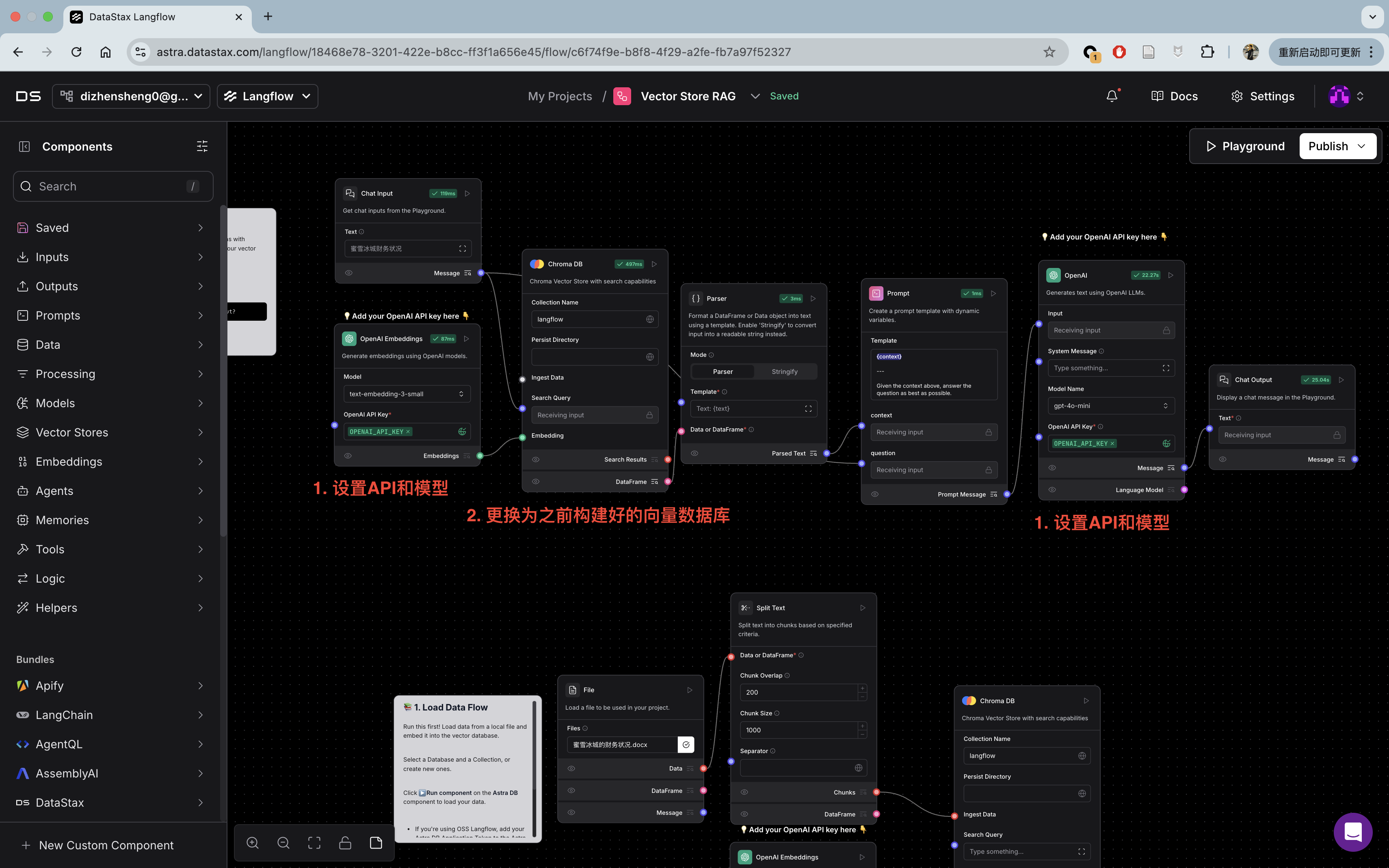Zoom out on the canvas
This screenshot has width=1389, height=868.
(283, 842)
